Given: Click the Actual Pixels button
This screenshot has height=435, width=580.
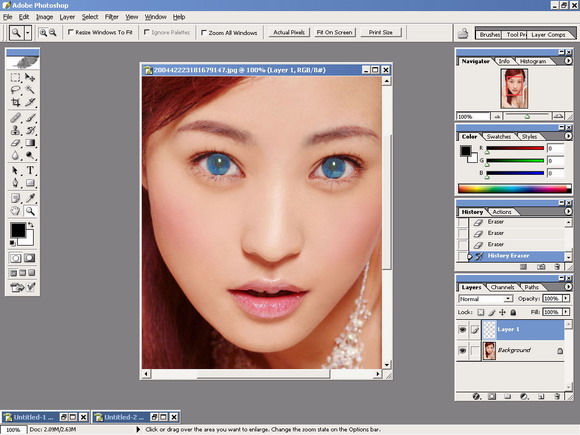Looking at the screenshot, I should tap(289, 32).
